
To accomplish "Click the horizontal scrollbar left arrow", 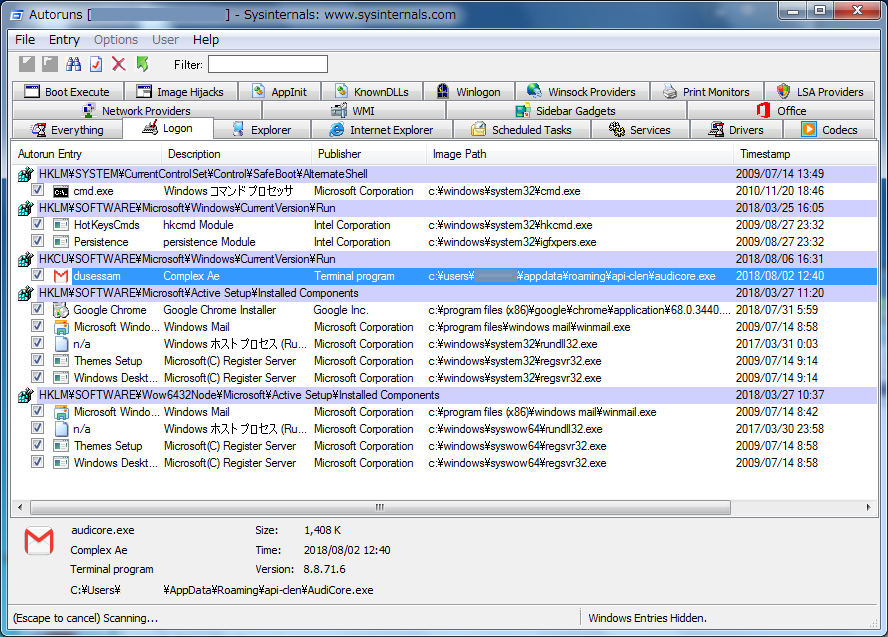I will [x=20, y=507].
